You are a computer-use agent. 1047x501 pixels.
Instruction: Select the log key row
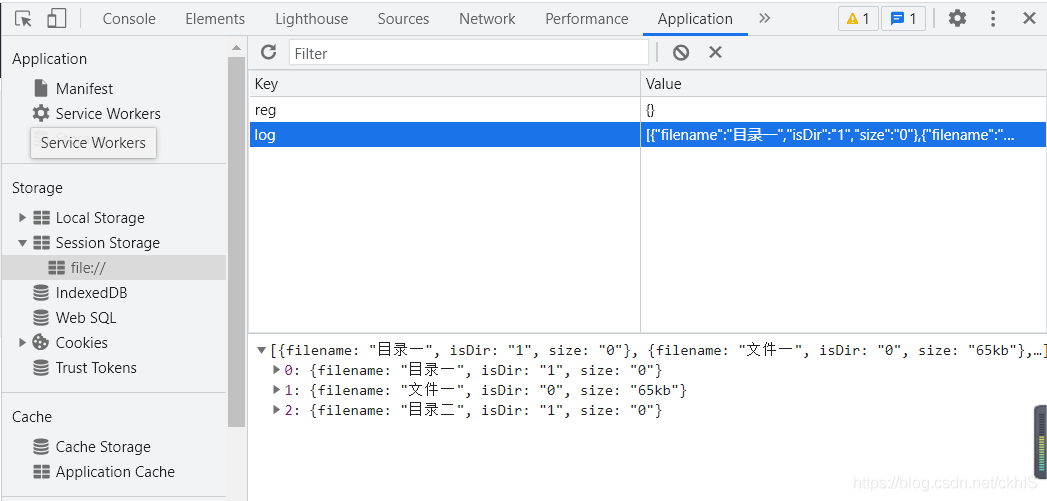click(x=445, y=134)
